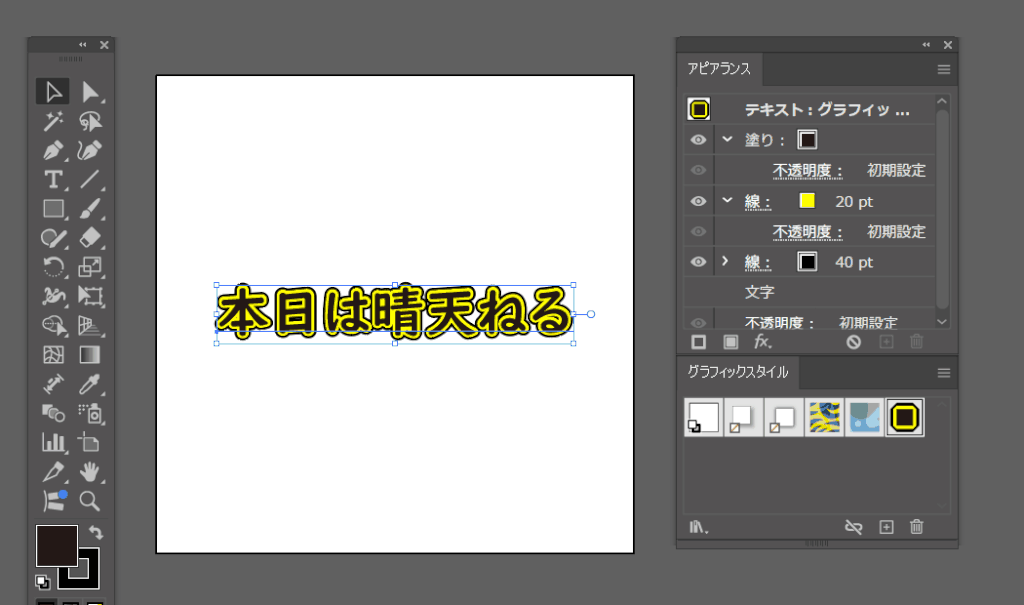Expand the 40 pt 線 stroke row
The image size is (1024, 605).
(727, 262)
